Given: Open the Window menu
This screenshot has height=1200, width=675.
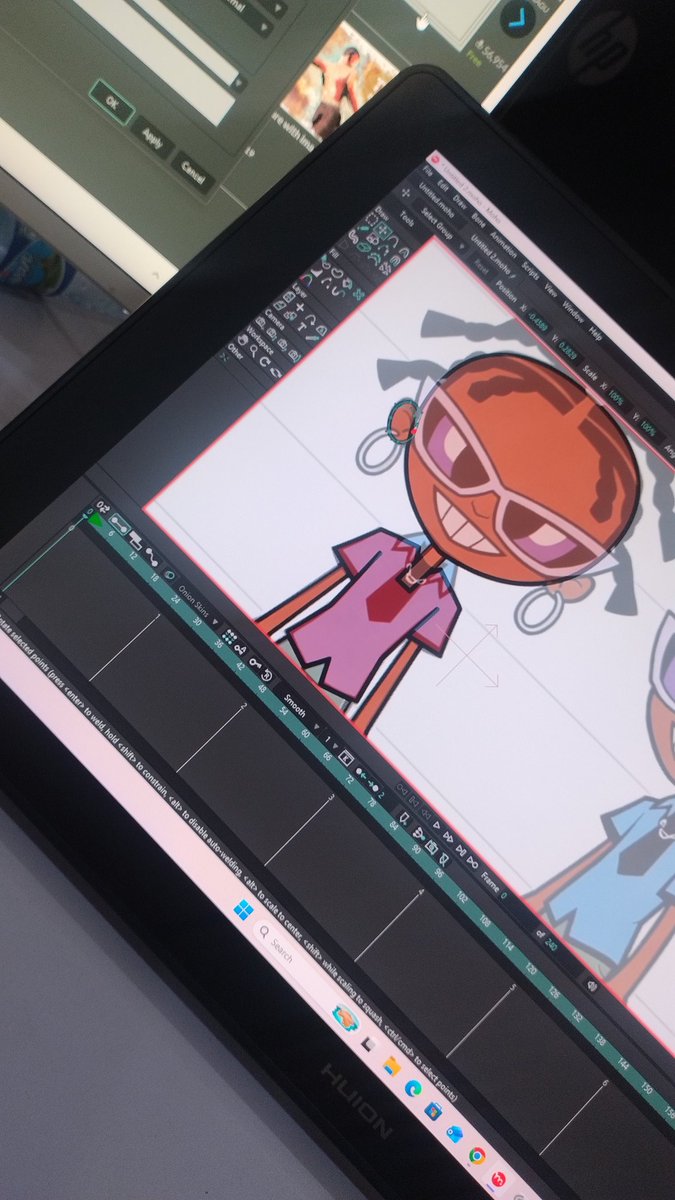Looking at the screenshot, I should 573,311.
